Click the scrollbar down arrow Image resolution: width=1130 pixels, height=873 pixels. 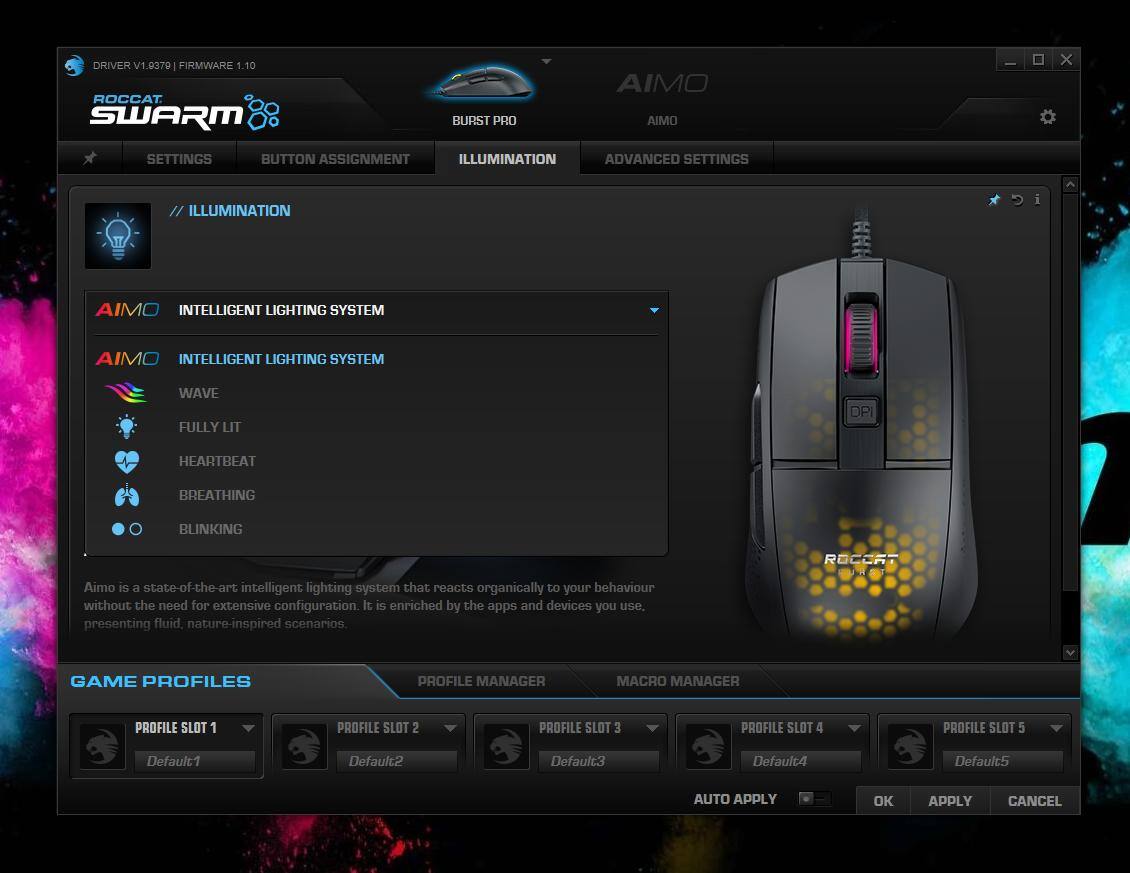point(1070,652)
